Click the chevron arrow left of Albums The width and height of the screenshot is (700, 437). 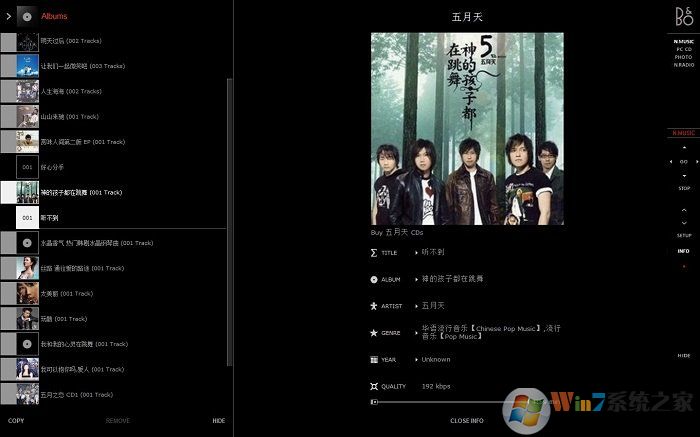8,17
